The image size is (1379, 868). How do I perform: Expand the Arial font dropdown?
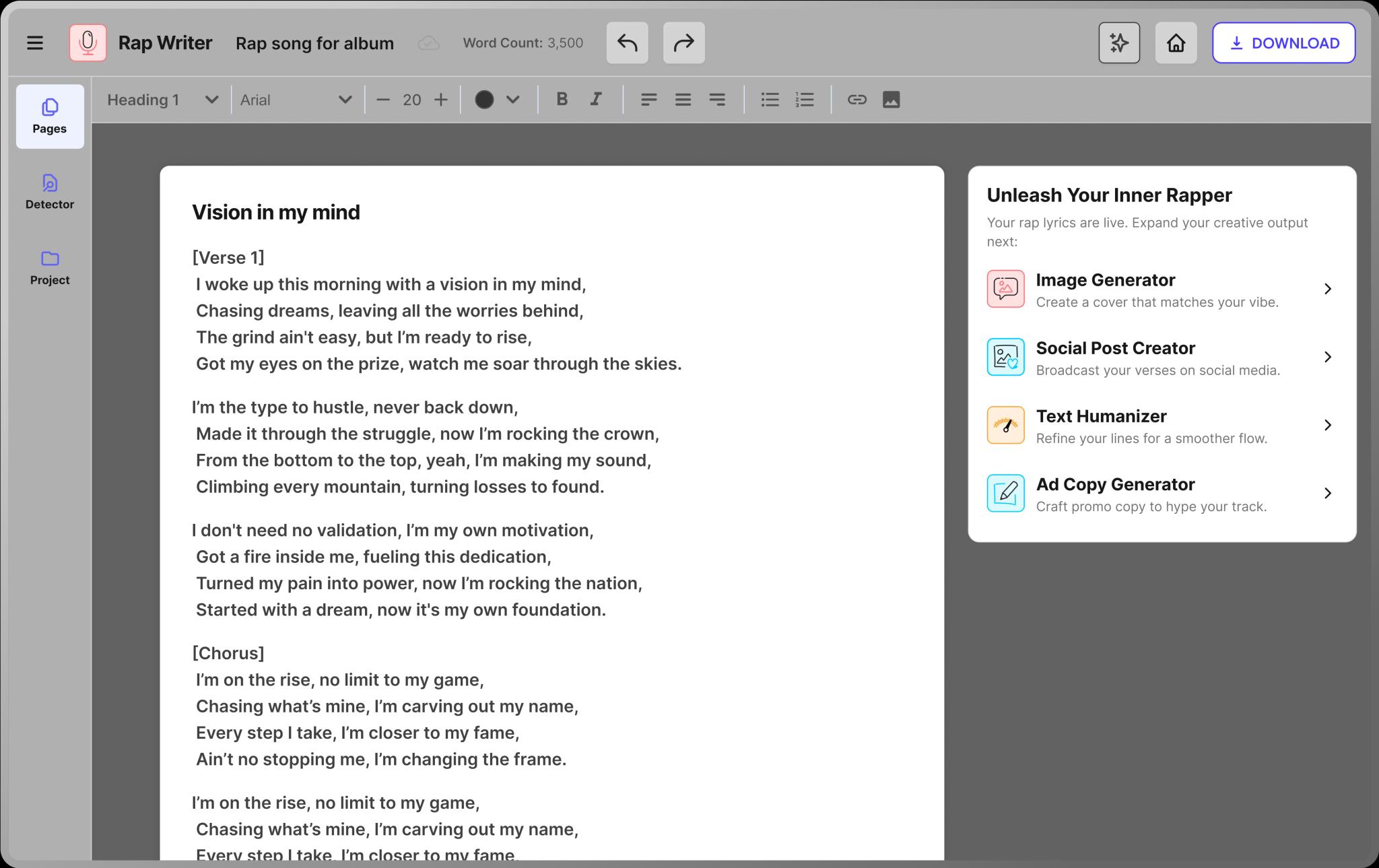(296, 100)
